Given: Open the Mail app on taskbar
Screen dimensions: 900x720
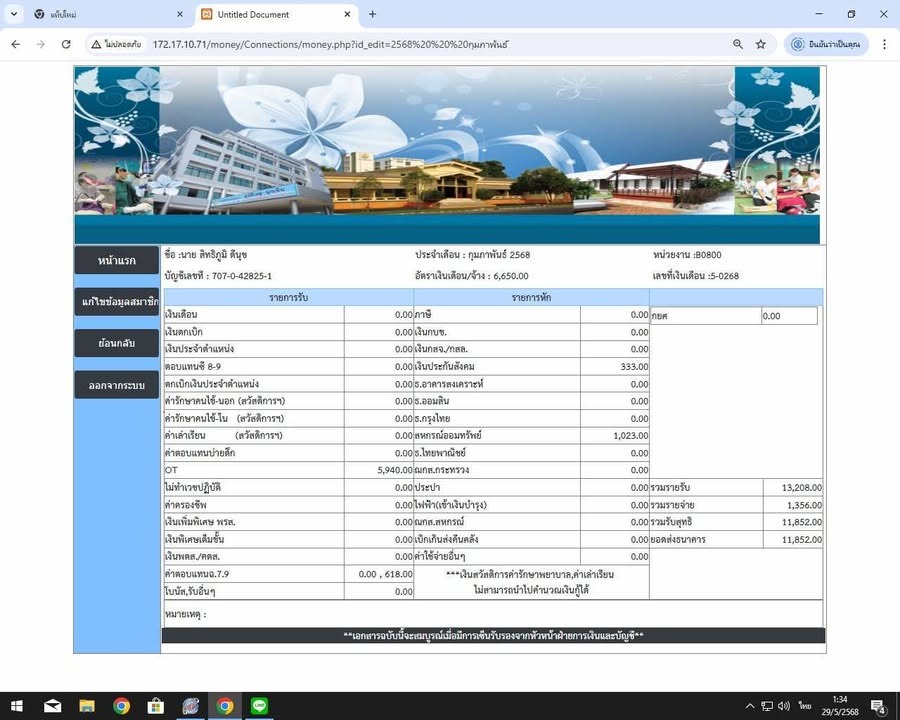Looking at the screenshot, I should [53, 706].
